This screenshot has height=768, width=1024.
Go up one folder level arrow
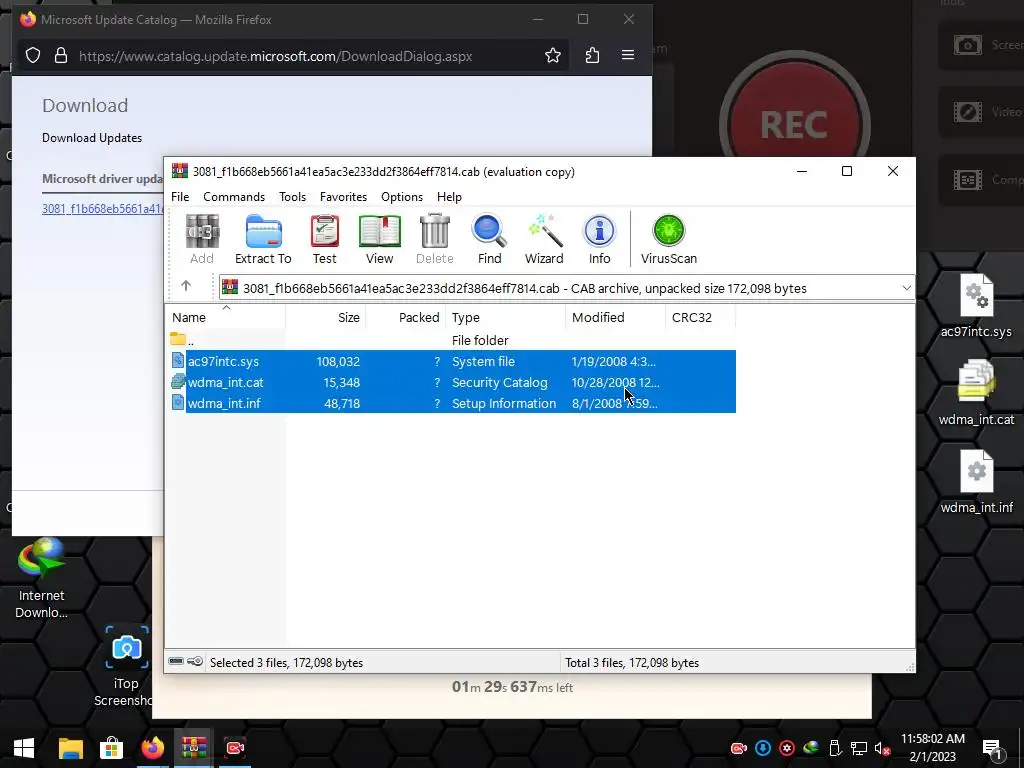(186, 286)
